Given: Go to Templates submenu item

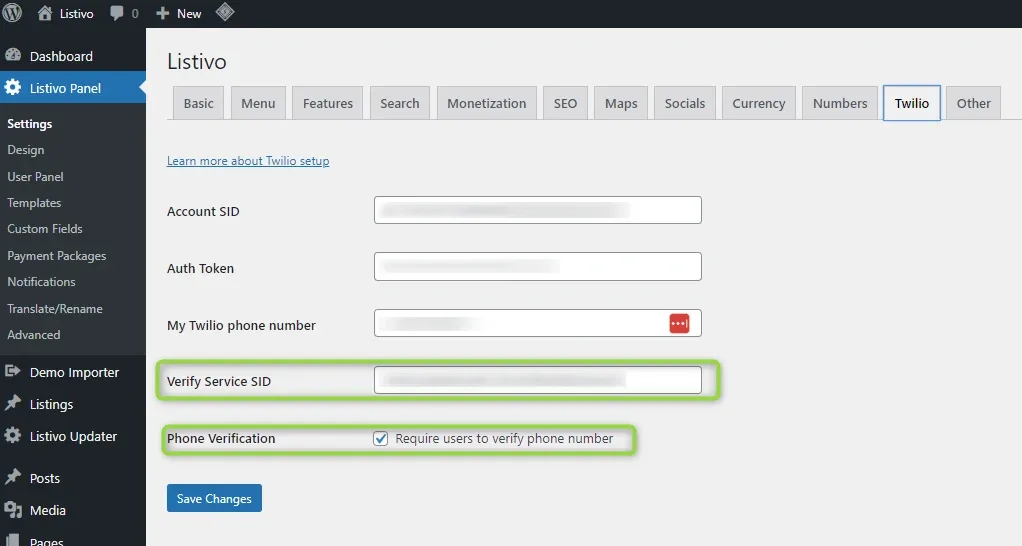Looking at the screenshot, I should tap(34, 203).
